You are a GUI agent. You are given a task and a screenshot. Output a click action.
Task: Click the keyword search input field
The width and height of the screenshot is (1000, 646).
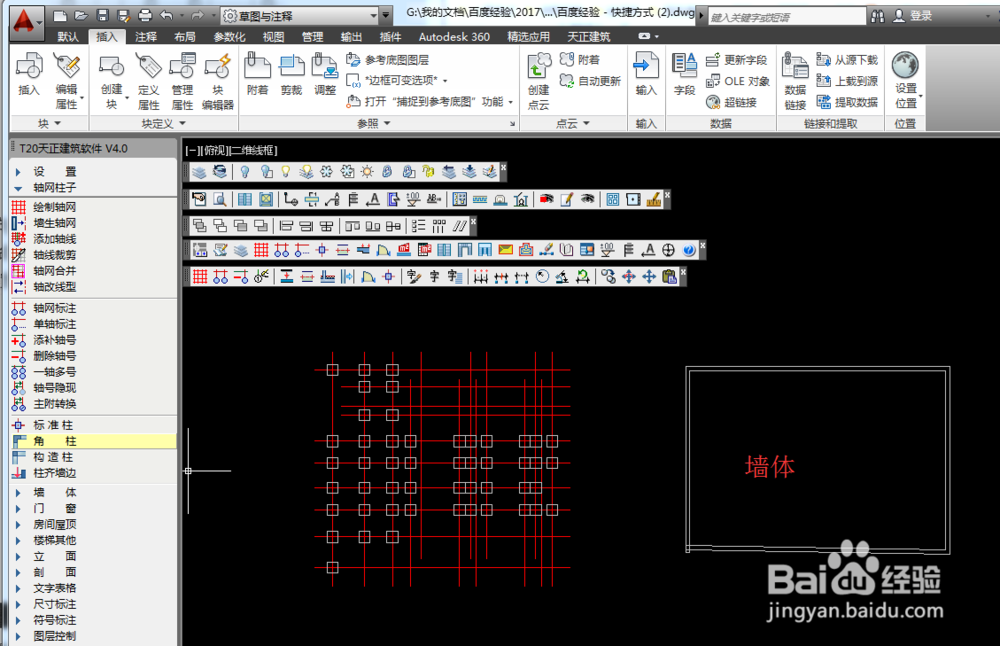pos(785,17)
